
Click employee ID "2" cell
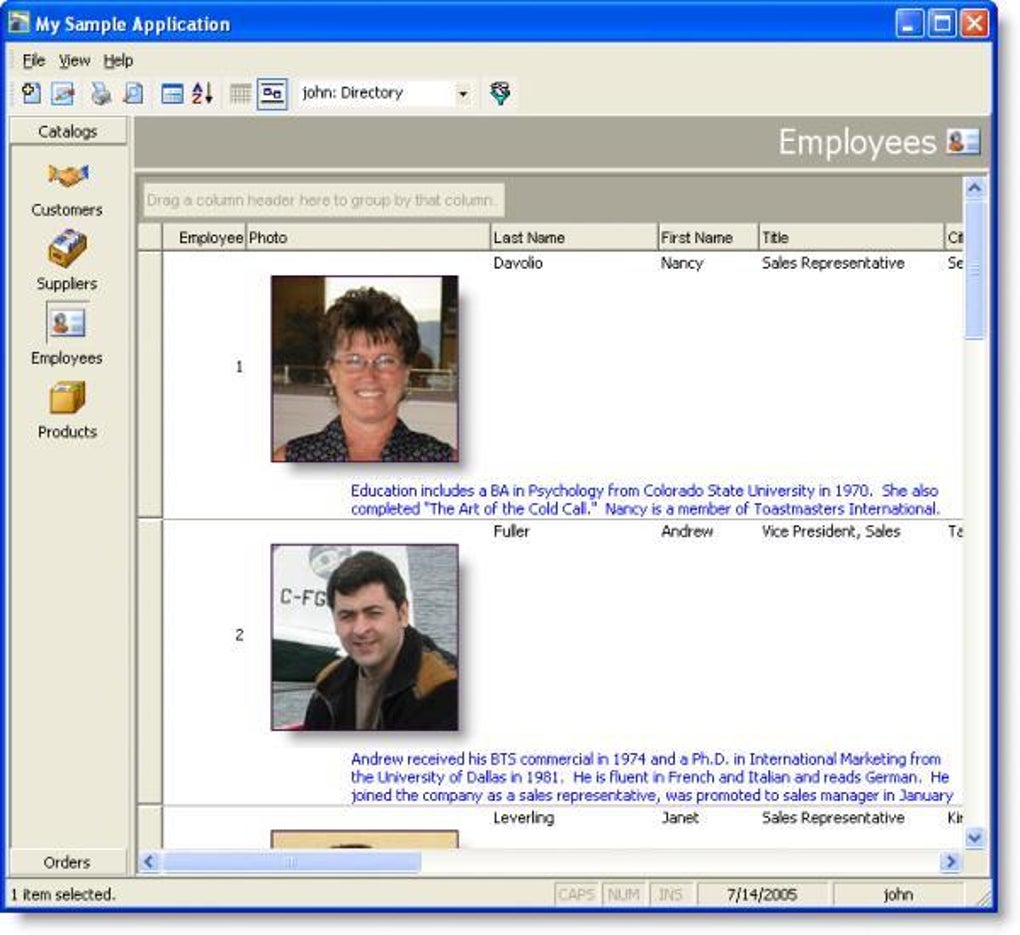[x=239, y=634]
